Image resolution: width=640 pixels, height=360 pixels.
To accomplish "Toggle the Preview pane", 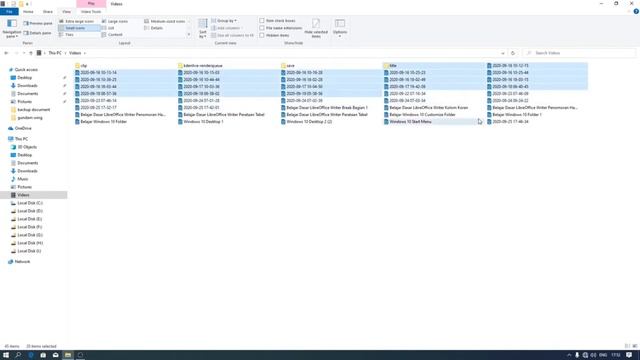I will pos(38,24).
